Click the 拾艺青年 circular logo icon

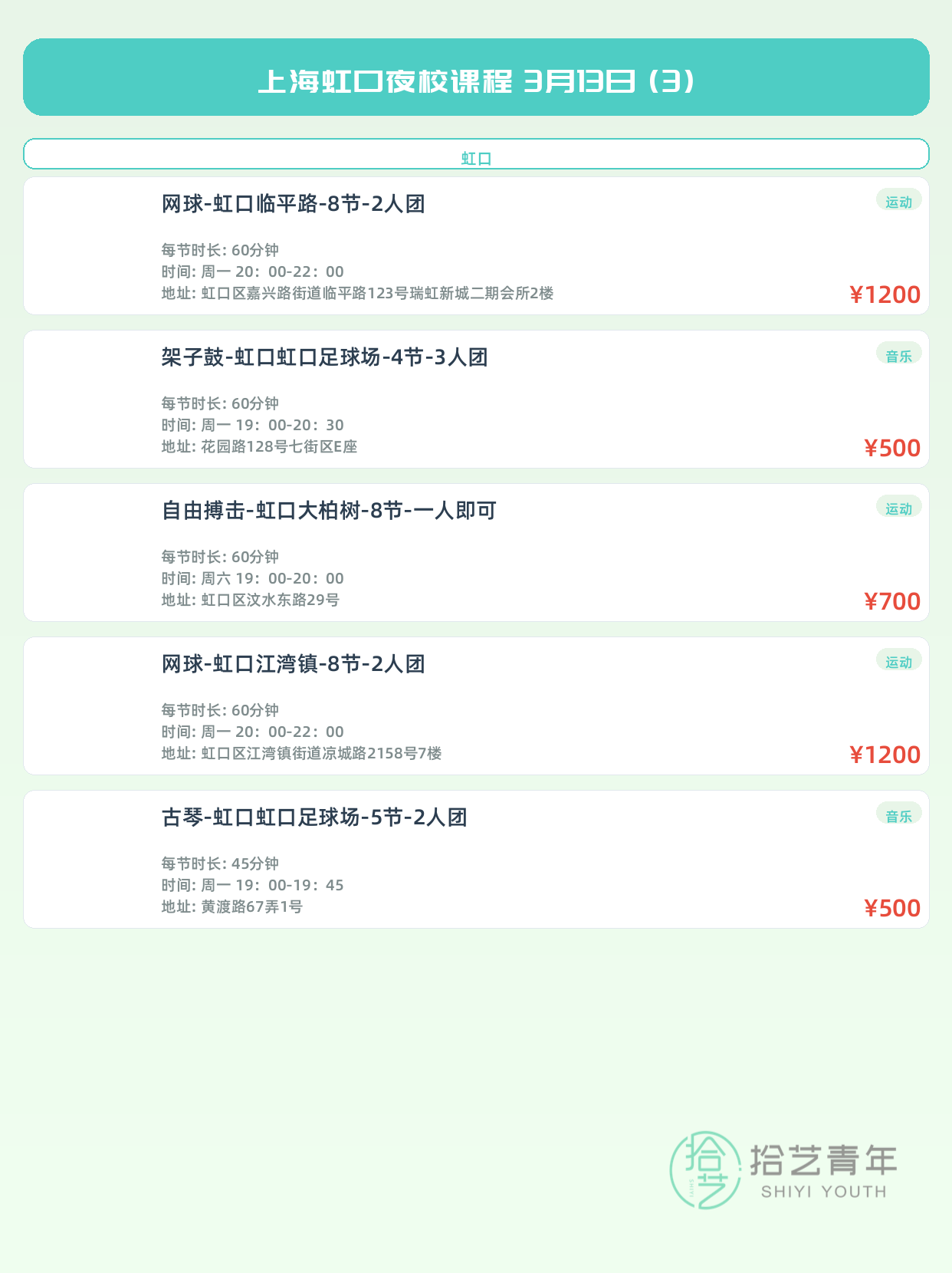pyautogui.click(x=705, y=1169)
